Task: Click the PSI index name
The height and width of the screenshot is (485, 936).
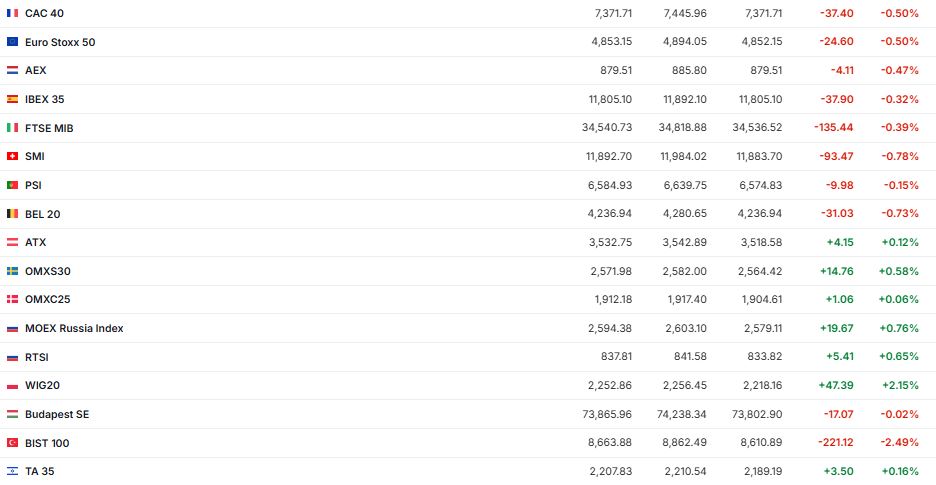Action: 33,185
